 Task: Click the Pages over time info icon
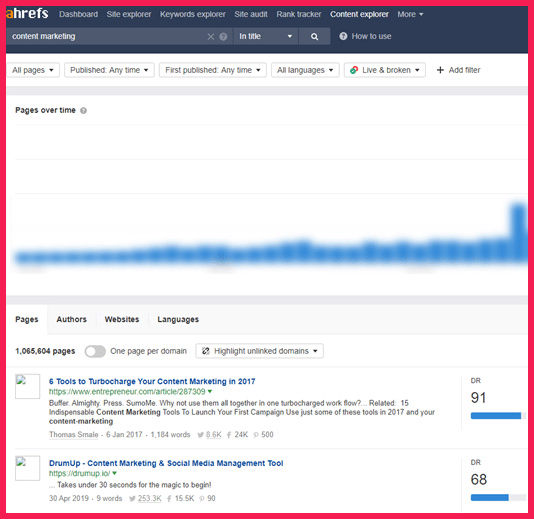tap(83, 110)
